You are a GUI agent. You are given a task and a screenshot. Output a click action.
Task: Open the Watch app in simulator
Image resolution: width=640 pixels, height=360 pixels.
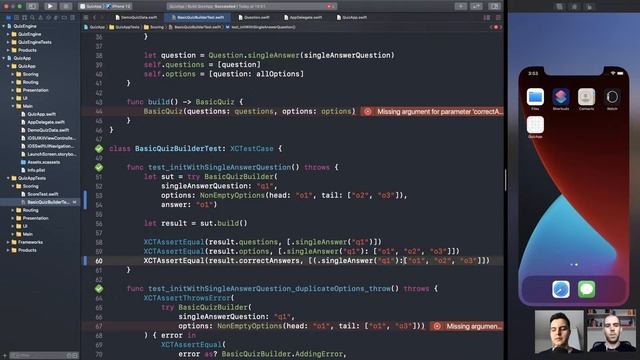612,97
